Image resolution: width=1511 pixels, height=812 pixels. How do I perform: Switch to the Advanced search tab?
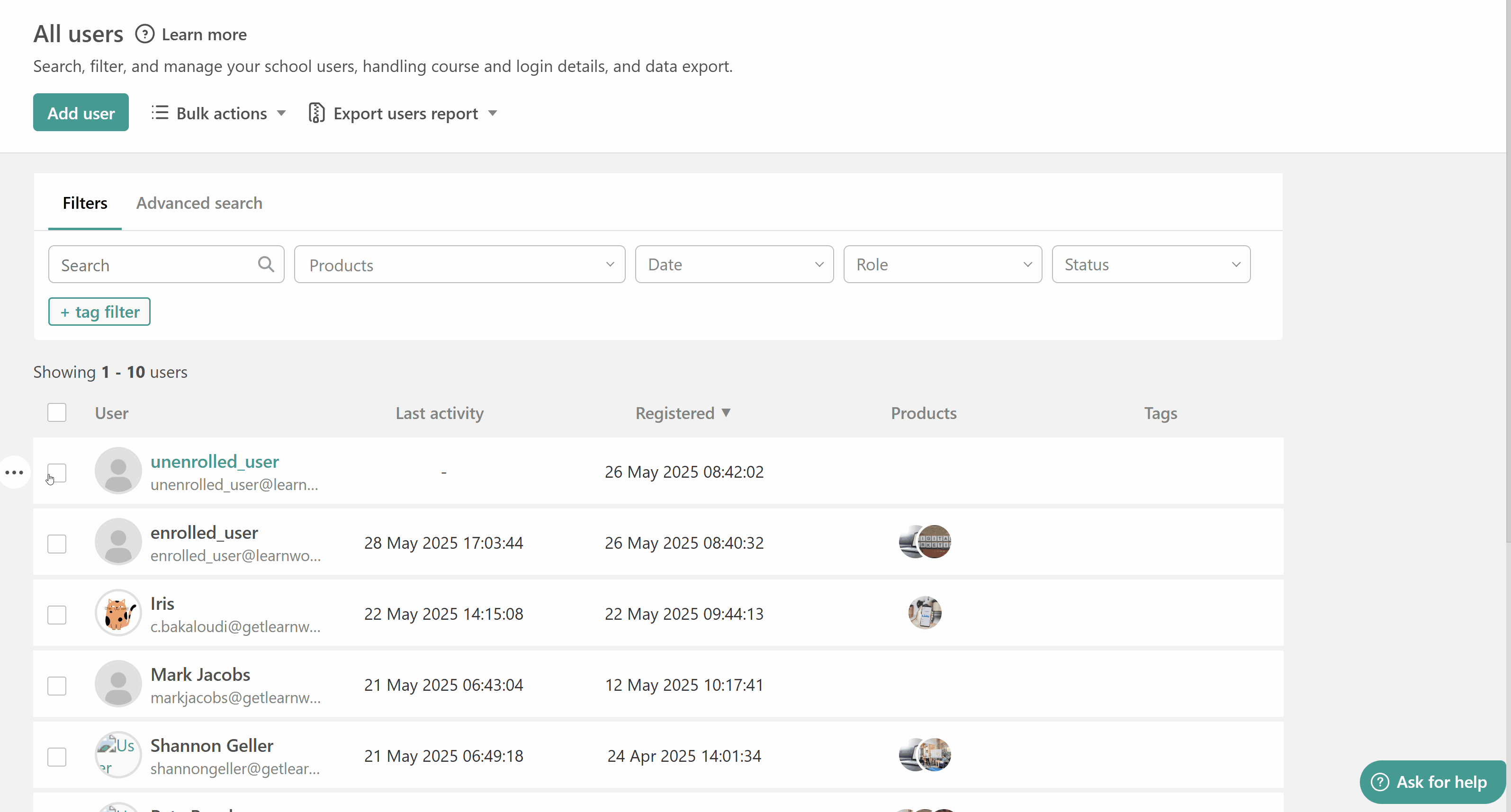pyautogui.click(x=199, y=203)
